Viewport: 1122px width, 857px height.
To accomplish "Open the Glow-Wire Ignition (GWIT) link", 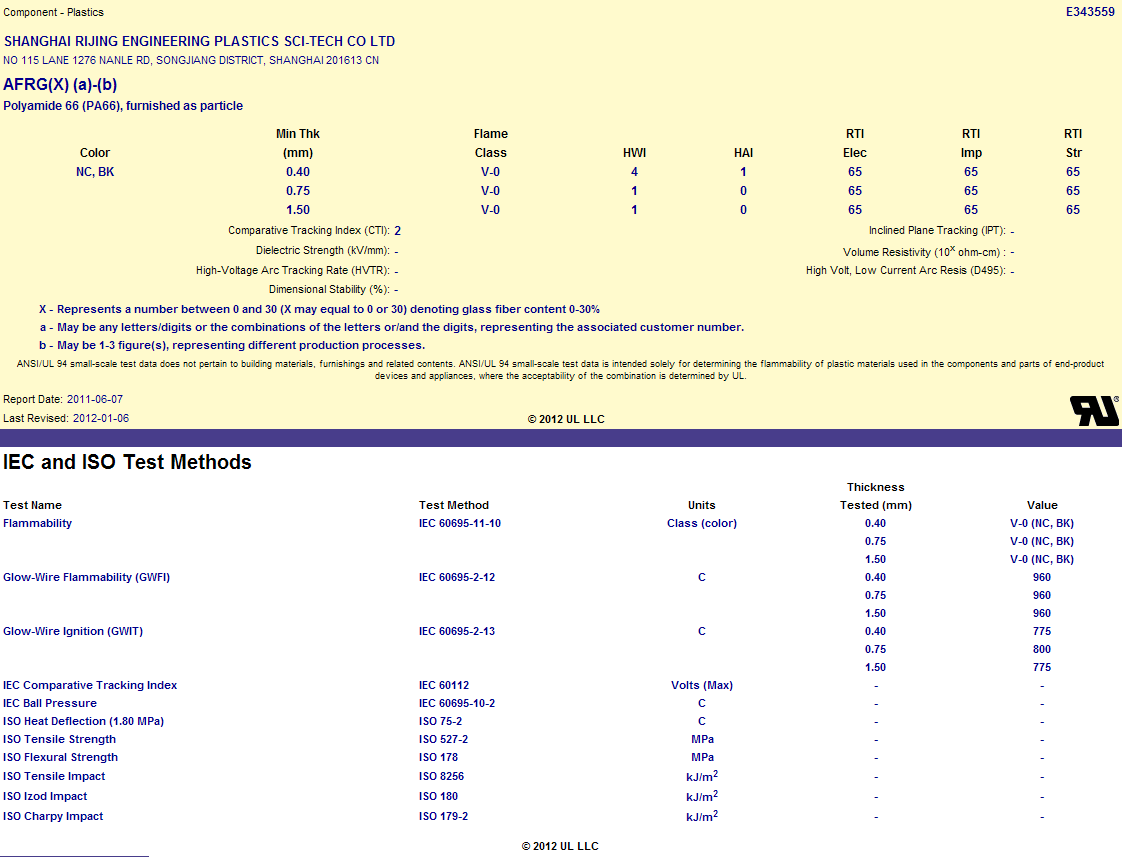I will (73, 631).
